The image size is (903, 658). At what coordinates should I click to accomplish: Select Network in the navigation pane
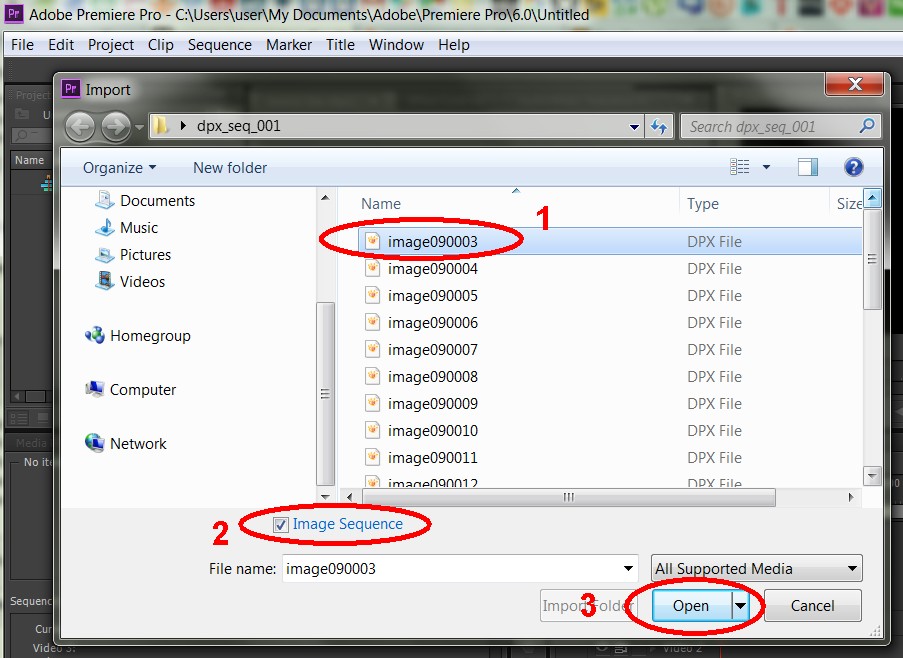click(x=126, y=444)
